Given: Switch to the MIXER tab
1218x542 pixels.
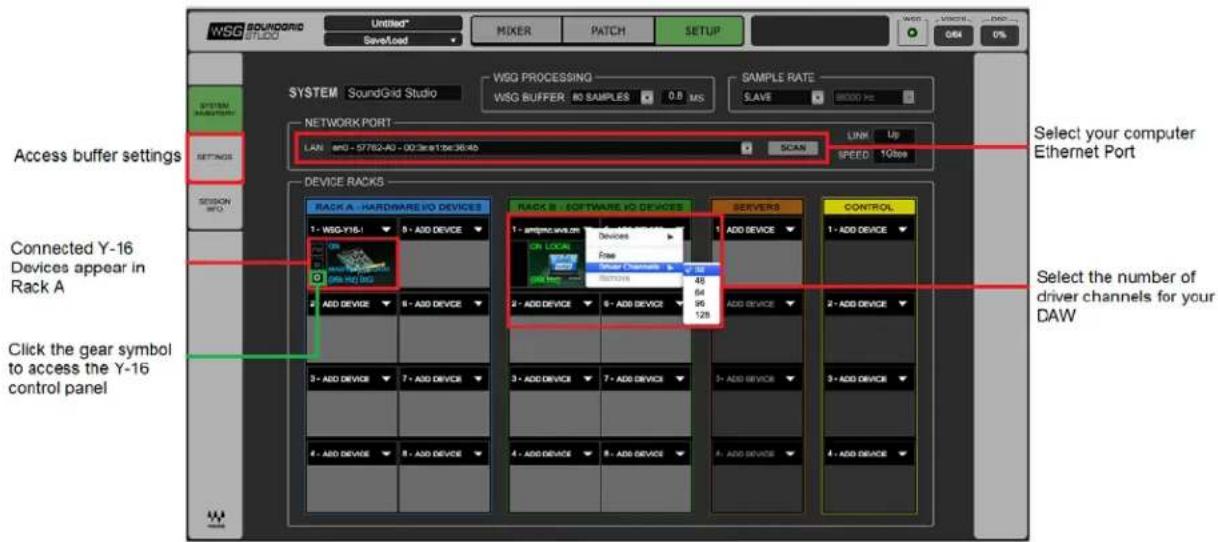Looking at the screenshot, I should (514, 32).
